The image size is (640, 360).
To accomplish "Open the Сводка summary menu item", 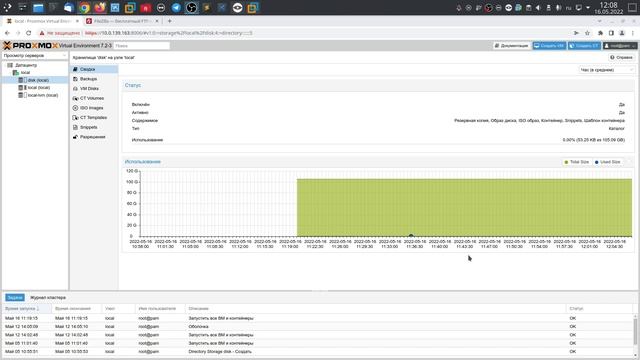I will (94, 69).
